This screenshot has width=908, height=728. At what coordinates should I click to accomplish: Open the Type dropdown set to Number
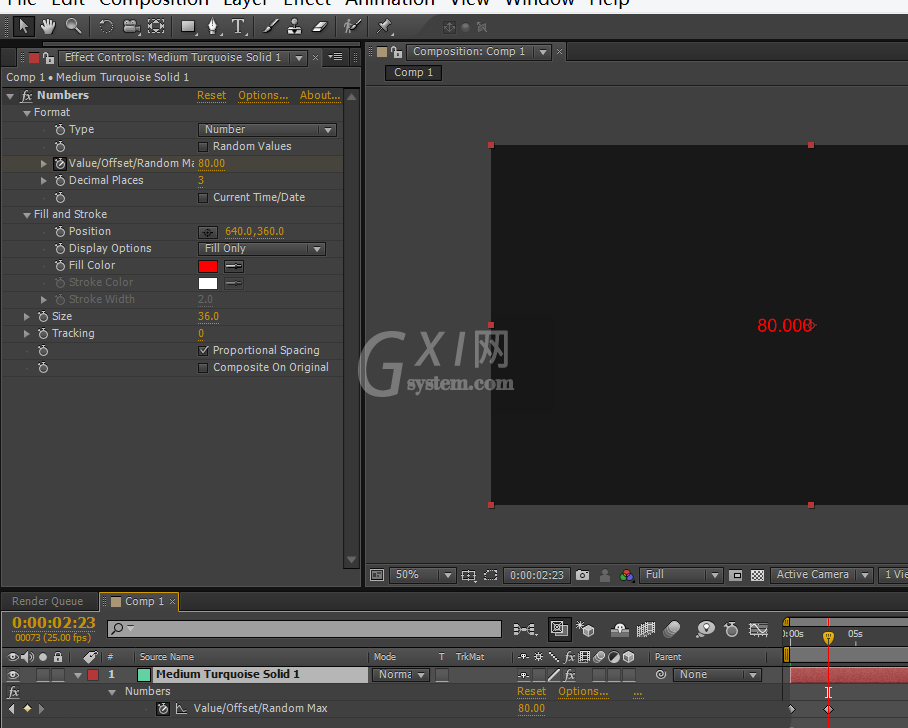coord(267,130)
